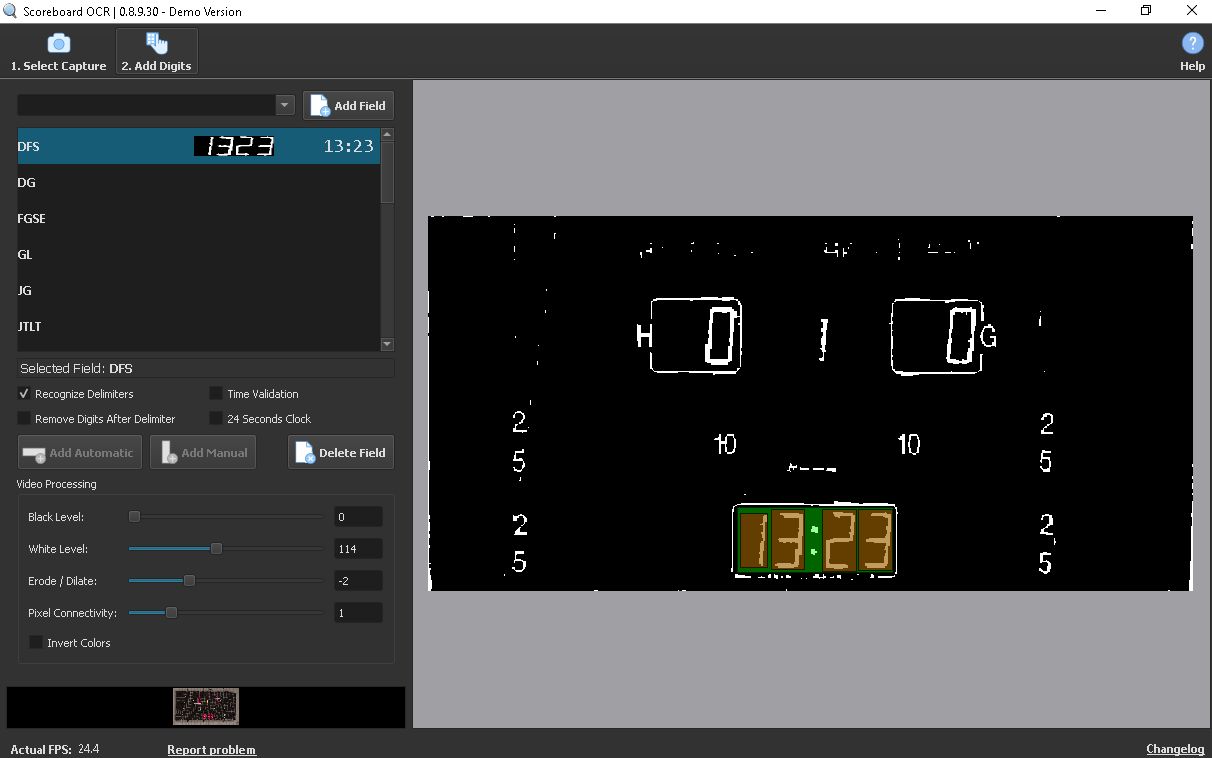
Task: Click the White Level slider handle
Action: [x=216, y=549]
